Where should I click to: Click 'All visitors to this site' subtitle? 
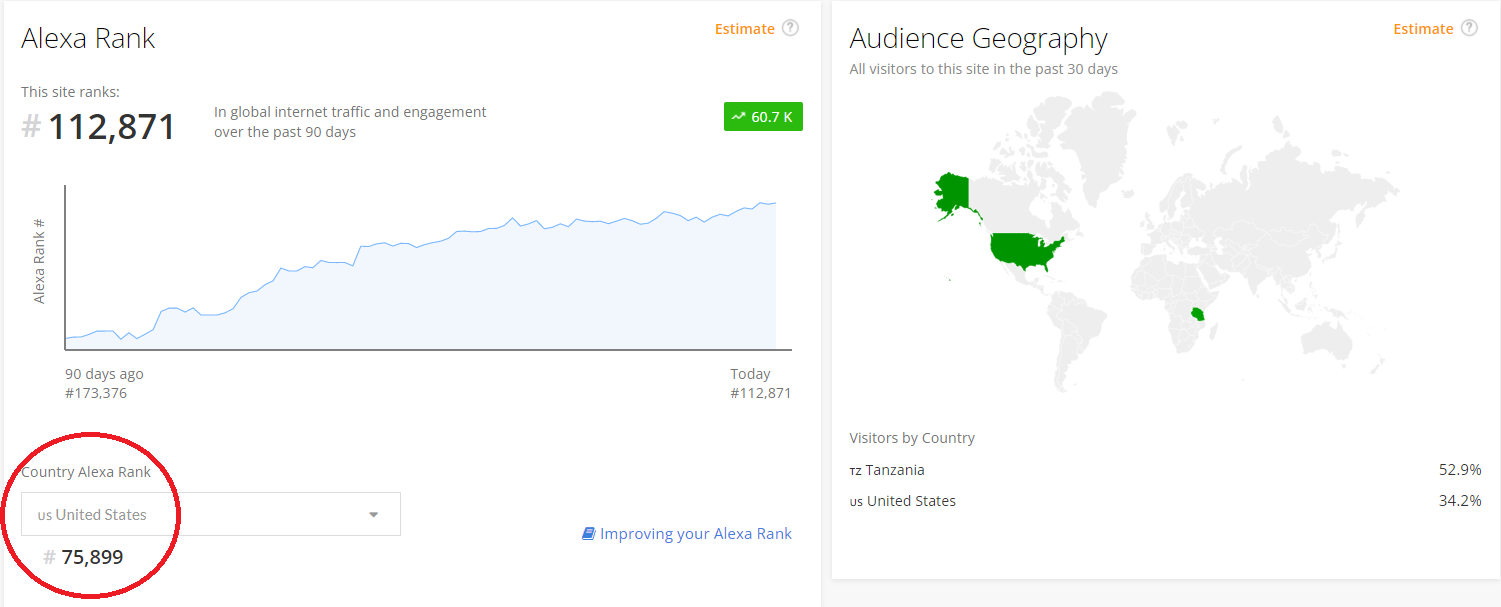pyautogui.click(x=984, y=69)
